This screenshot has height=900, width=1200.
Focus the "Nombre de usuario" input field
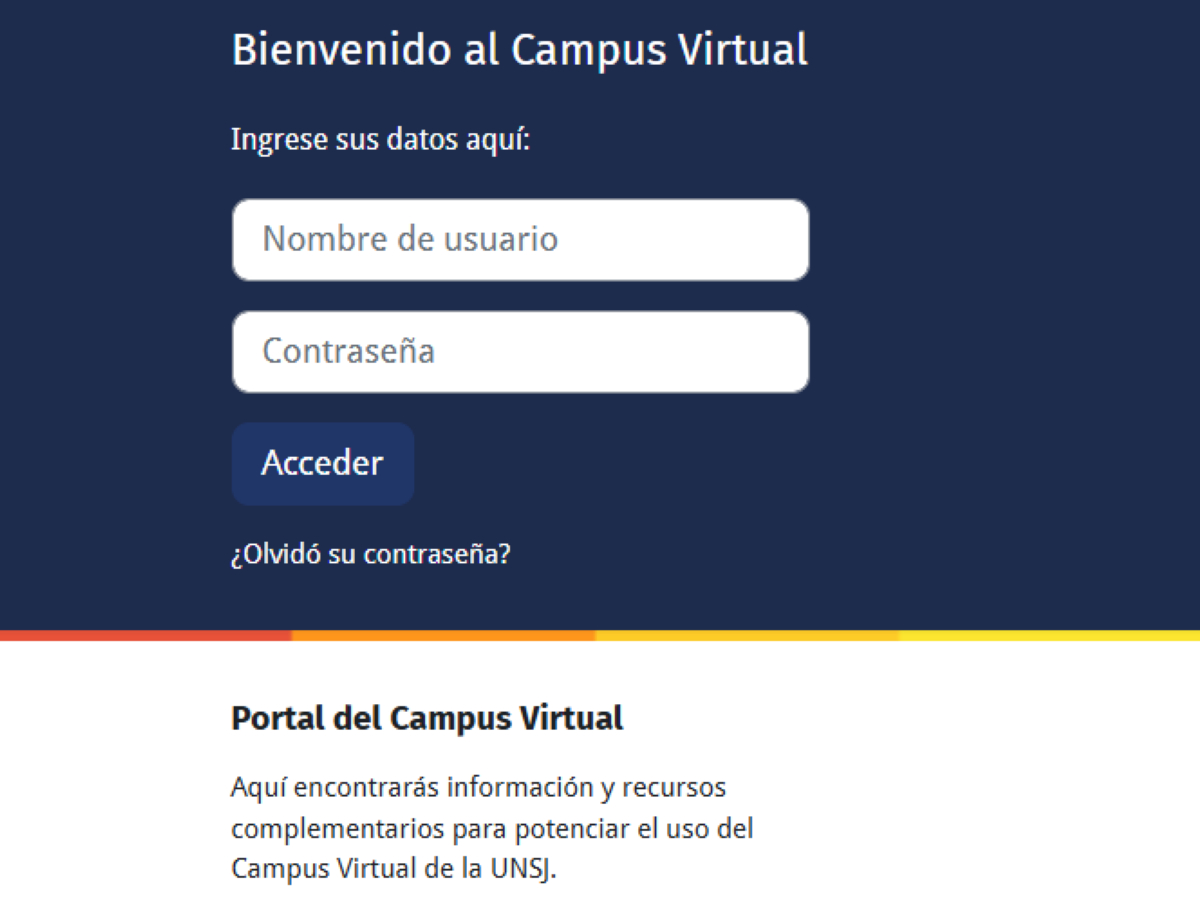pos(520,240)
